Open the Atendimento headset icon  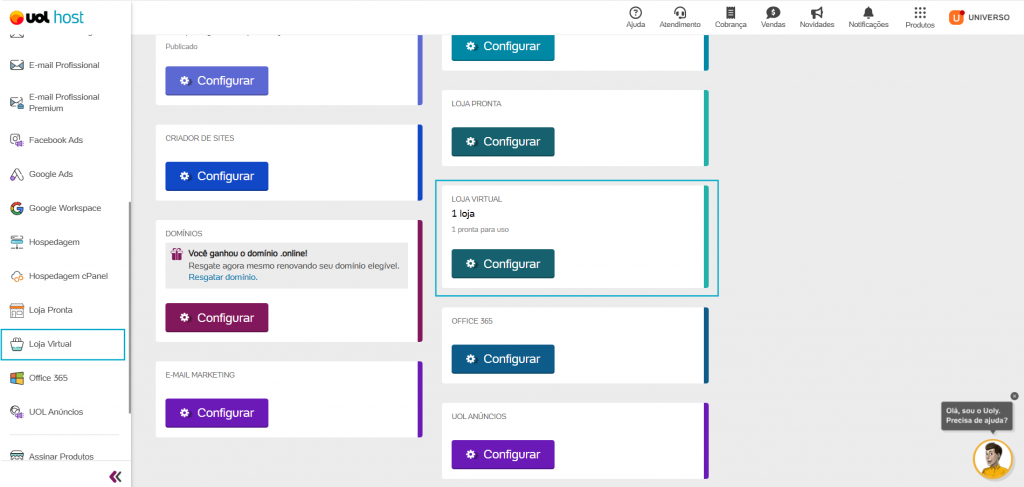pyautogui.click(x=680, y=12)
